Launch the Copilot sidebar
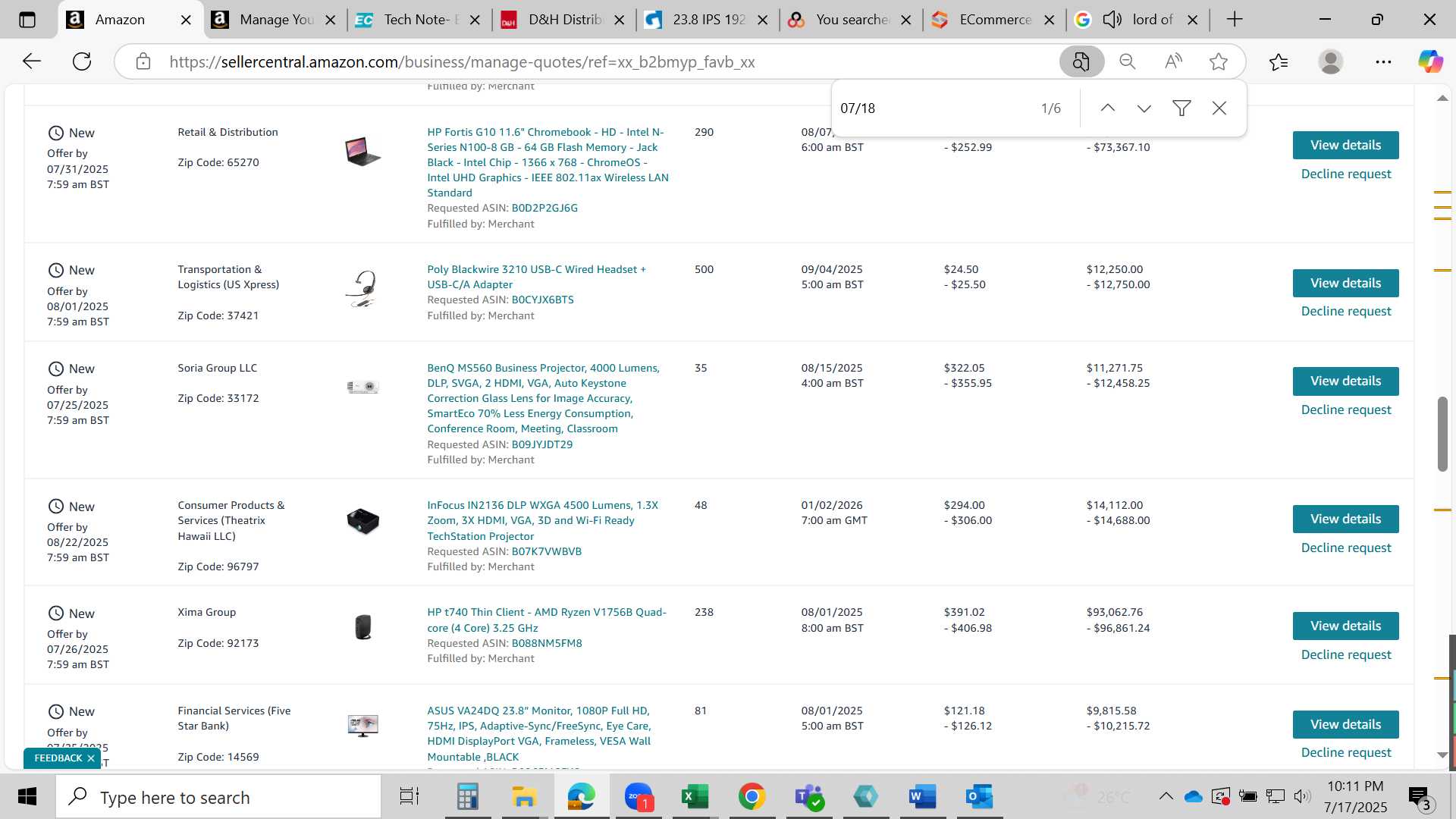1456x819 pixels. click(1431, 61)
